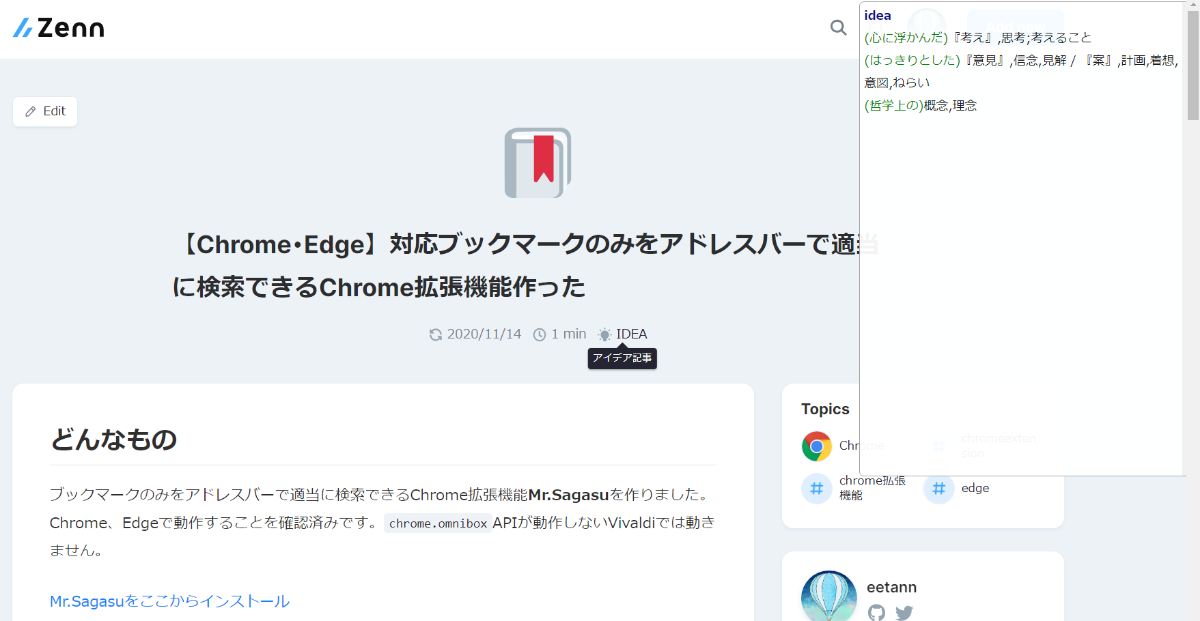
Task: Click the clock icon beside 1 min
Action: [x=539, y=335]
